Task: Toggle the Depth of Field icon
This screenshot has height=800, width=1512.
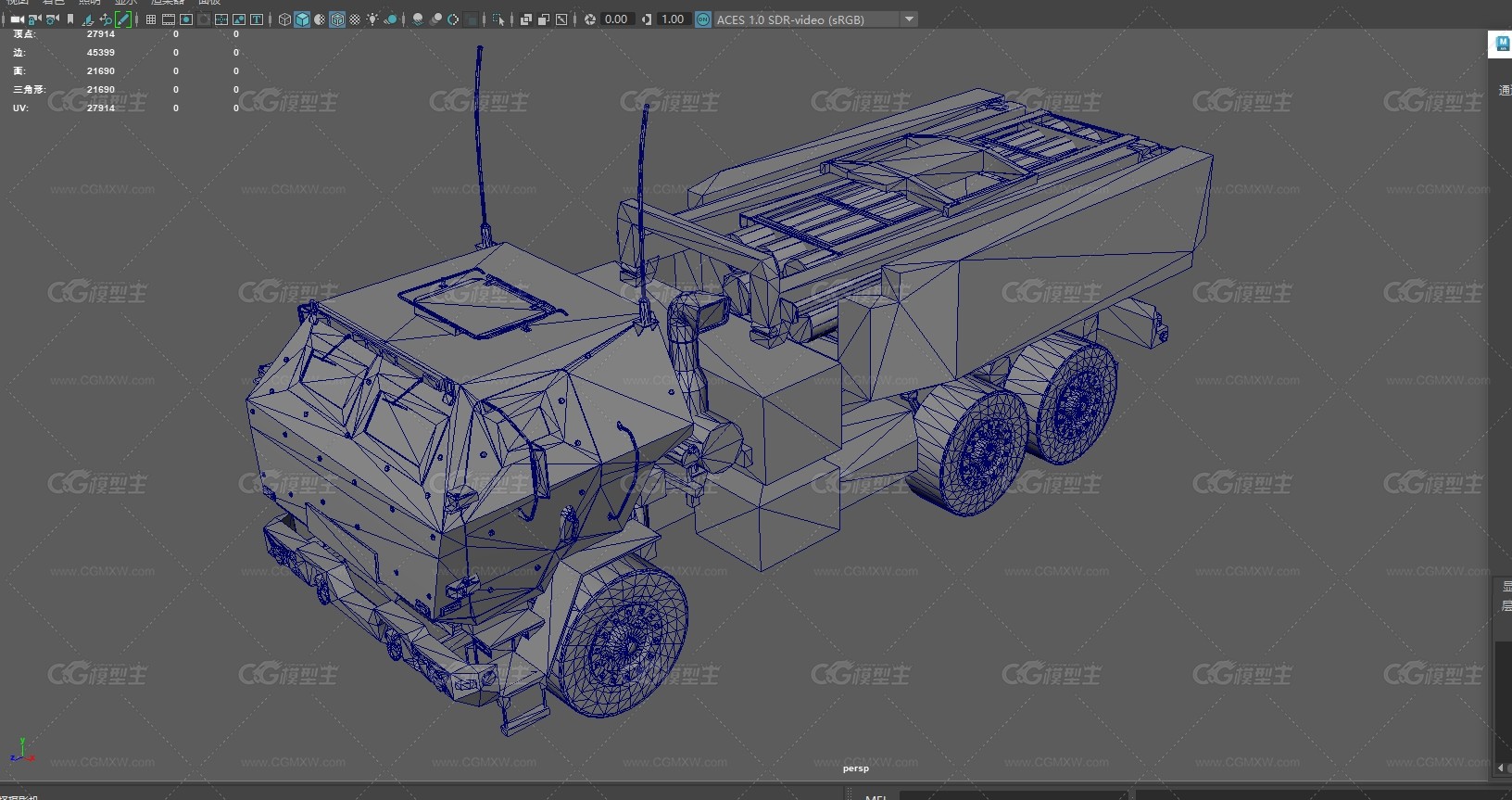Action: pos(471,19)
